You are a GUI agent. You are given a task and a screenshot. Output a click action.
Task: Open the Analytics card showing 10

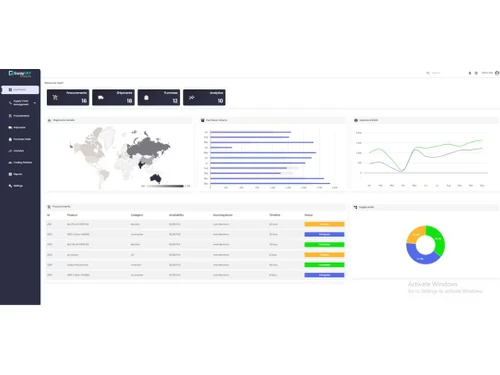(x=204, y=97)
